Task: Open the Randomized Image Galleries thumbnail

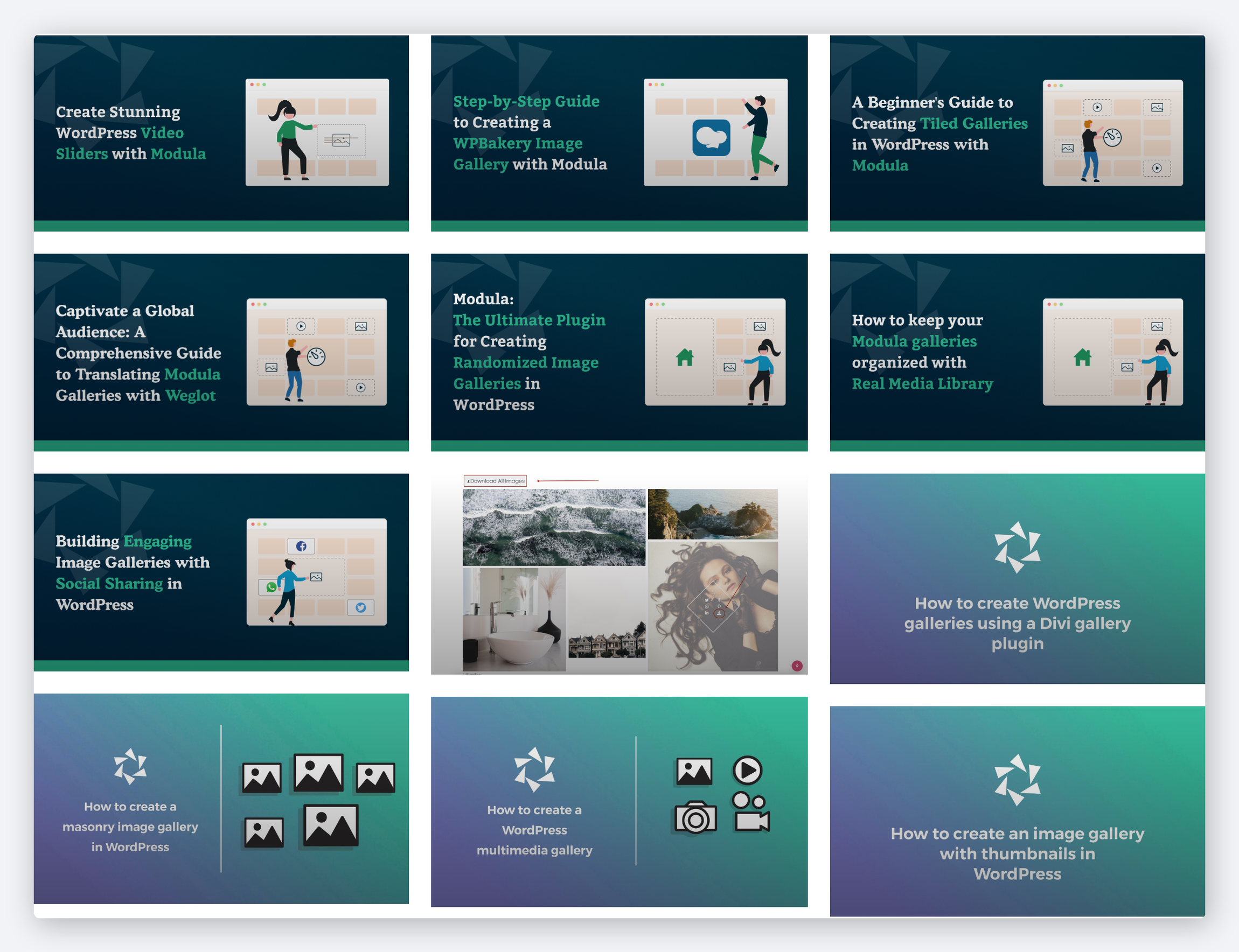Action: [x=619, y=352]
